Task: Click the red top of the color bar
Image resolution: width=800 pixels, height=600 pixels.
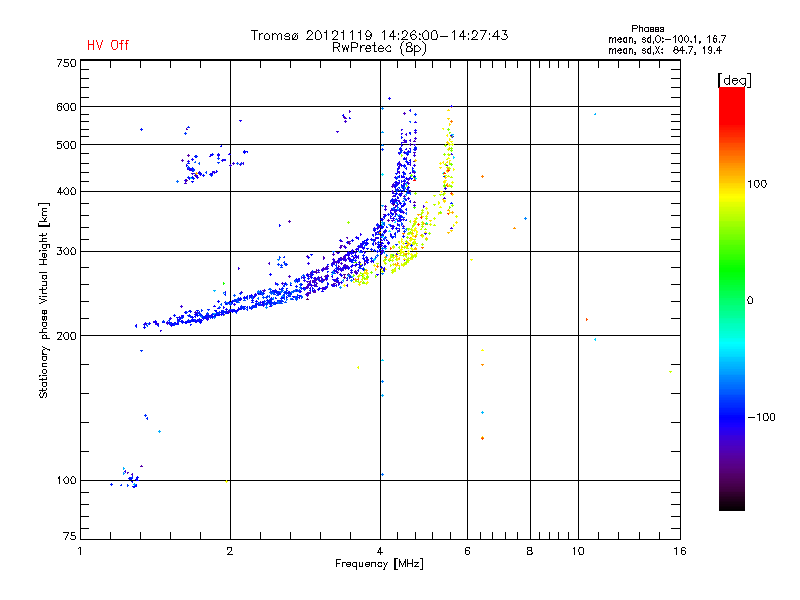Action: pos(732,99)
